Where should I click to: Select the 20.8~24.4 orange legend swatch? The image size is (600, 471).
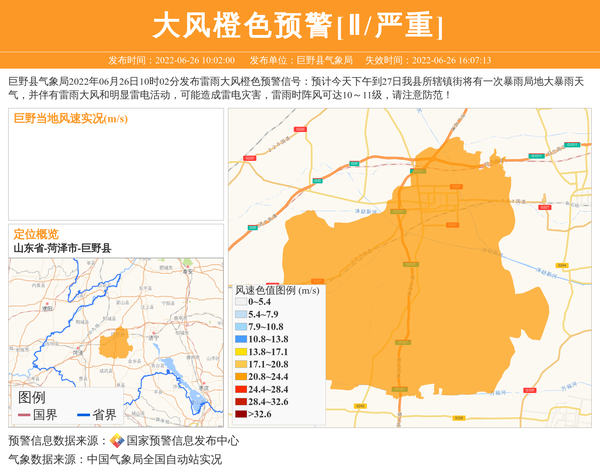click(x=240, y=377)
